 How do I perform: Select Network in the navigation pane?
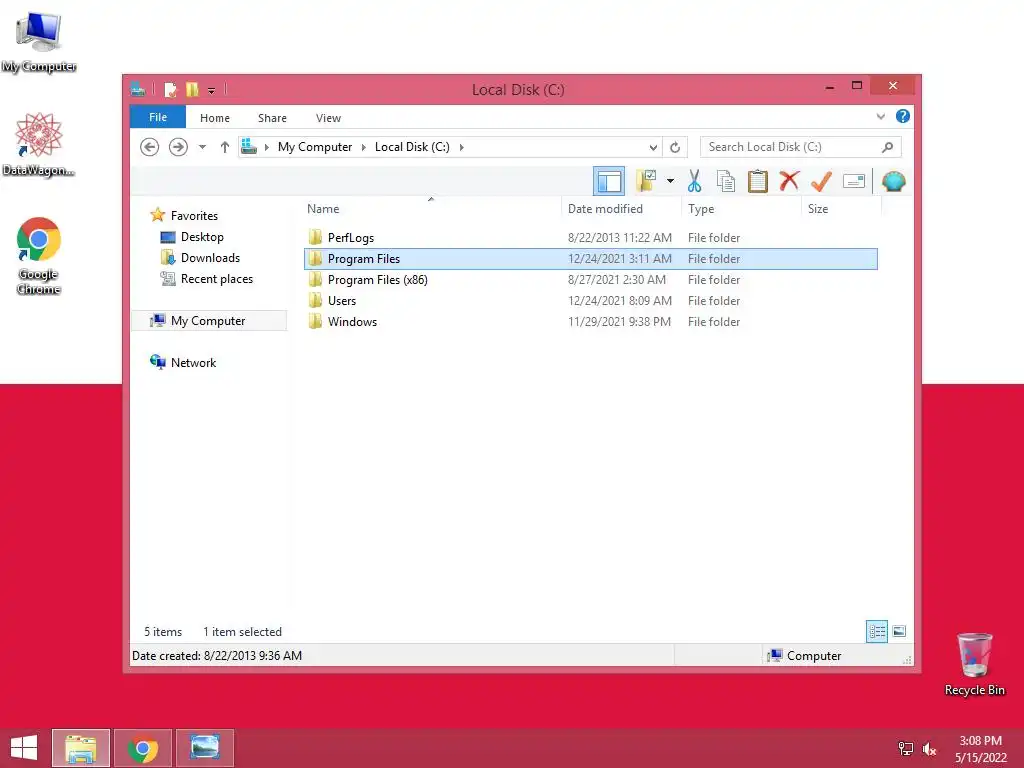[193, 362]
